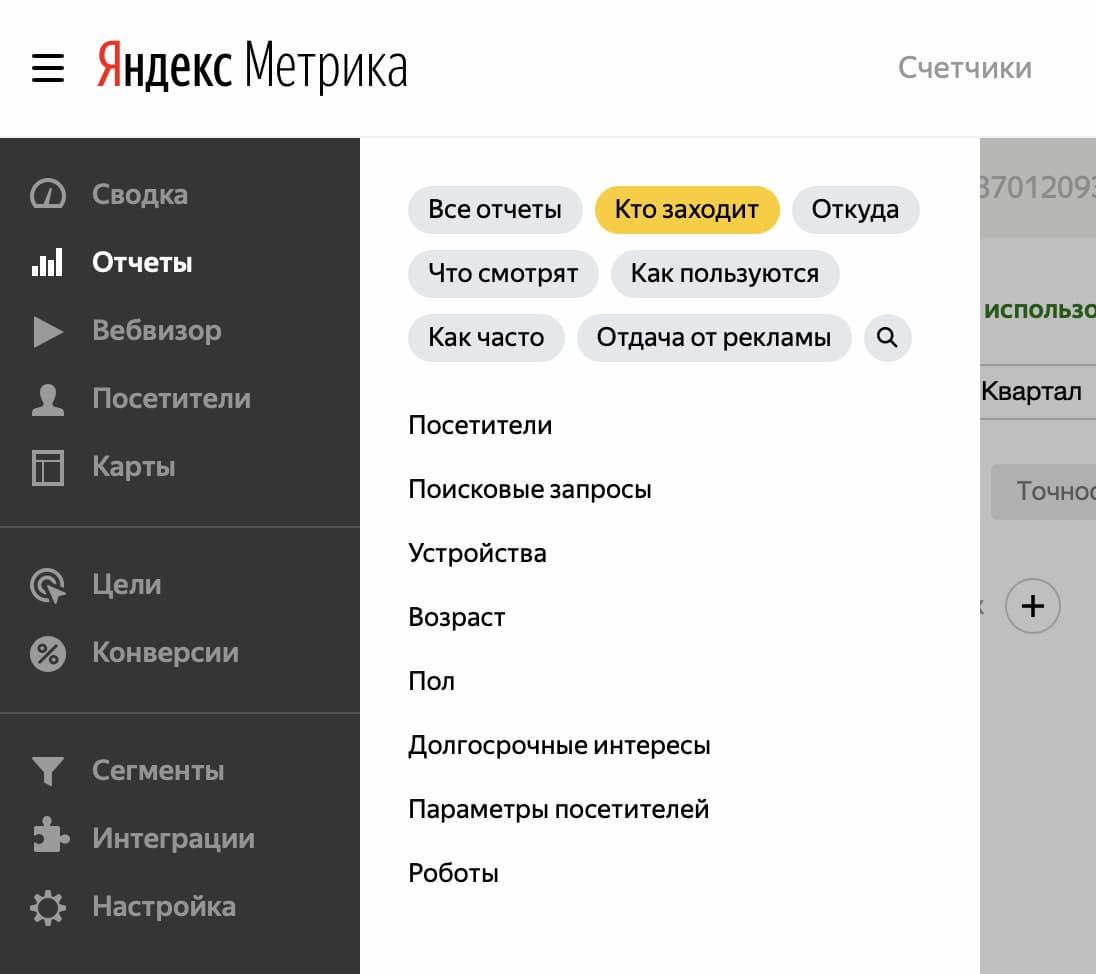Deselect the active Кто заходит filter
1096x974 pixels.
687,210
